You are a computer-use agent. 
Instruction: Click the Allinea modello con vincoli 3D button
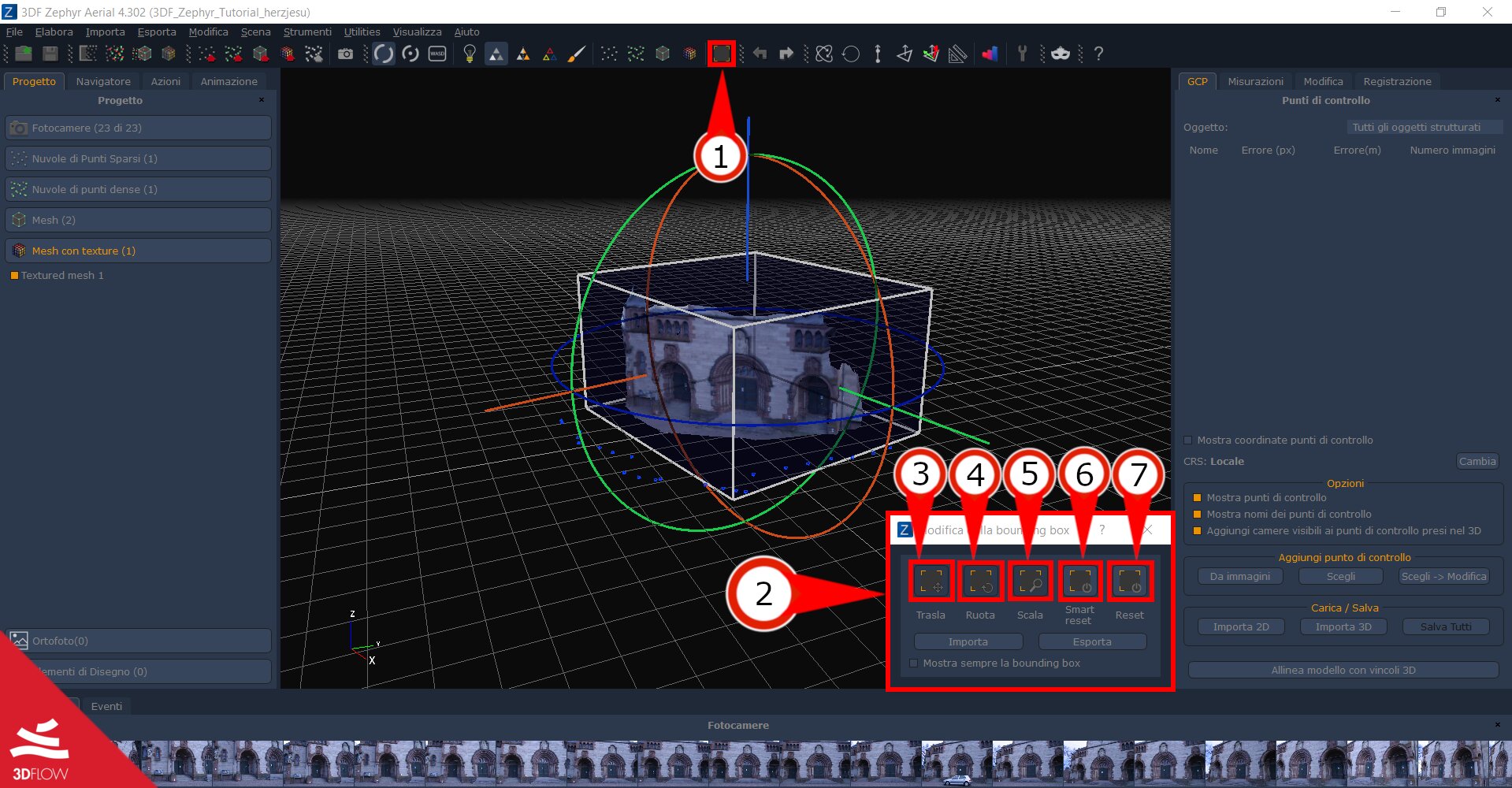tap(1343, 669)
